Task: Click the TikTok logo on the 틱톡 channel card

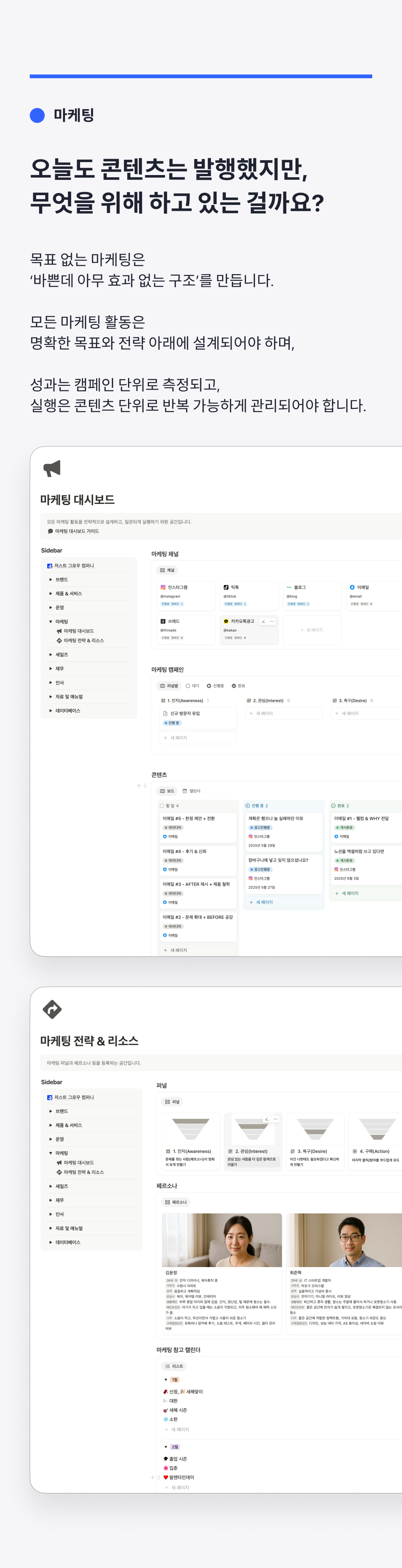Action: [226, 587]
